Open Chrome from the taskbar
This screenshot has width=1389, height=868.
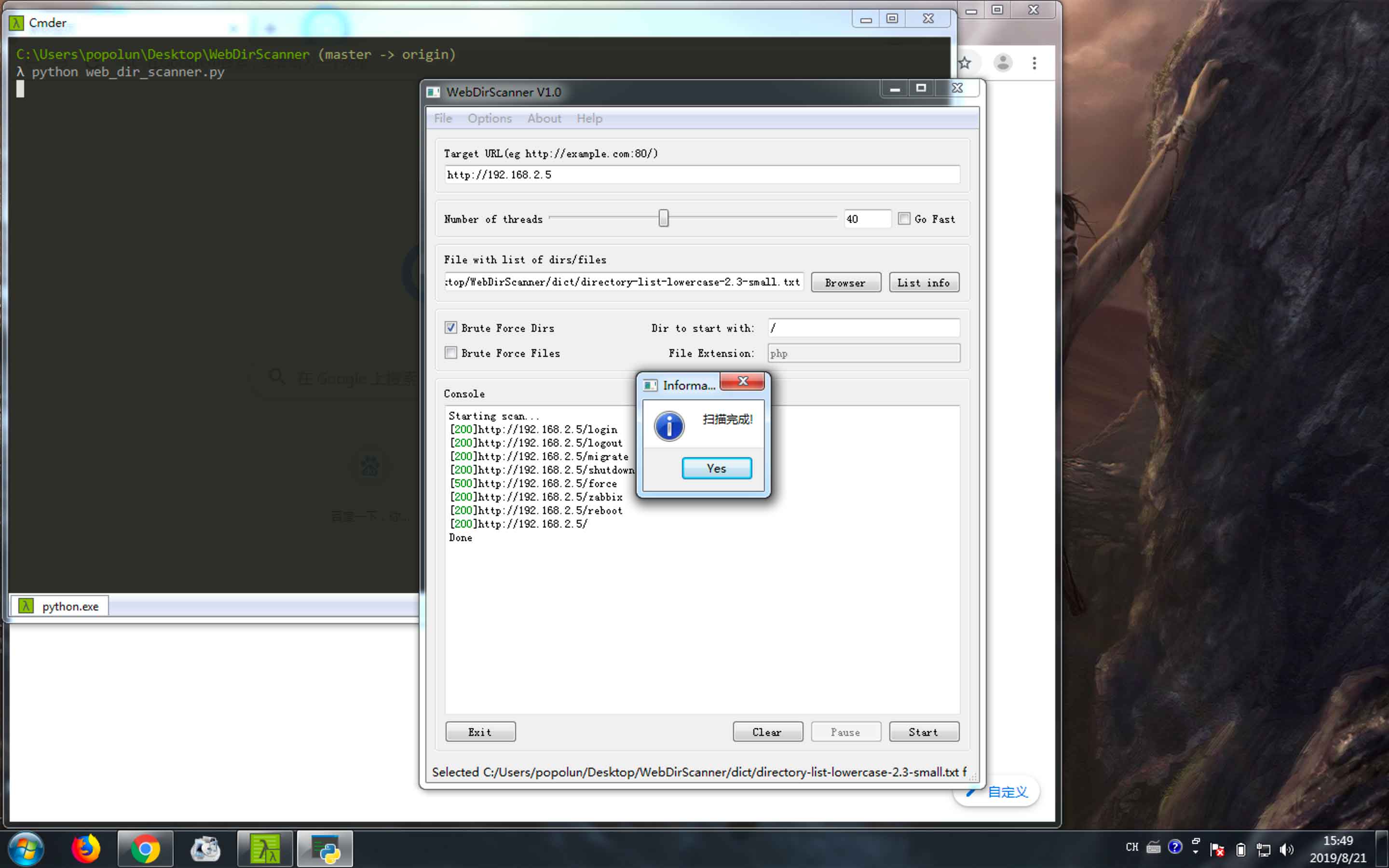tap(145, 848)
